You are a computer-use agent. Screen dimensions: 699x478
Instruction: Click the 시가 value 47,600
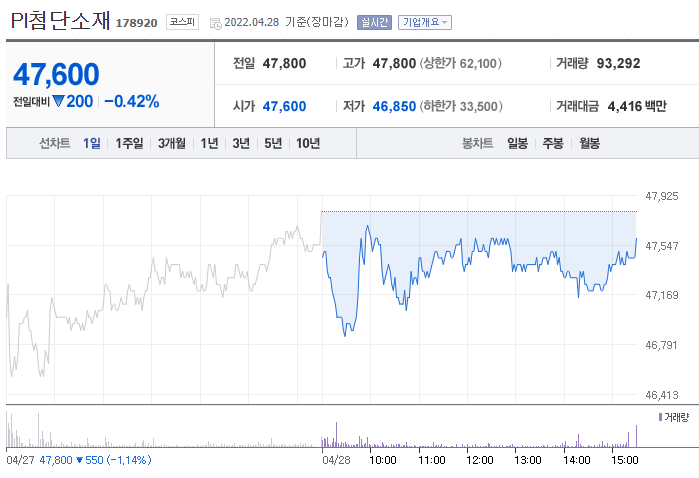[x=284, y=106]
